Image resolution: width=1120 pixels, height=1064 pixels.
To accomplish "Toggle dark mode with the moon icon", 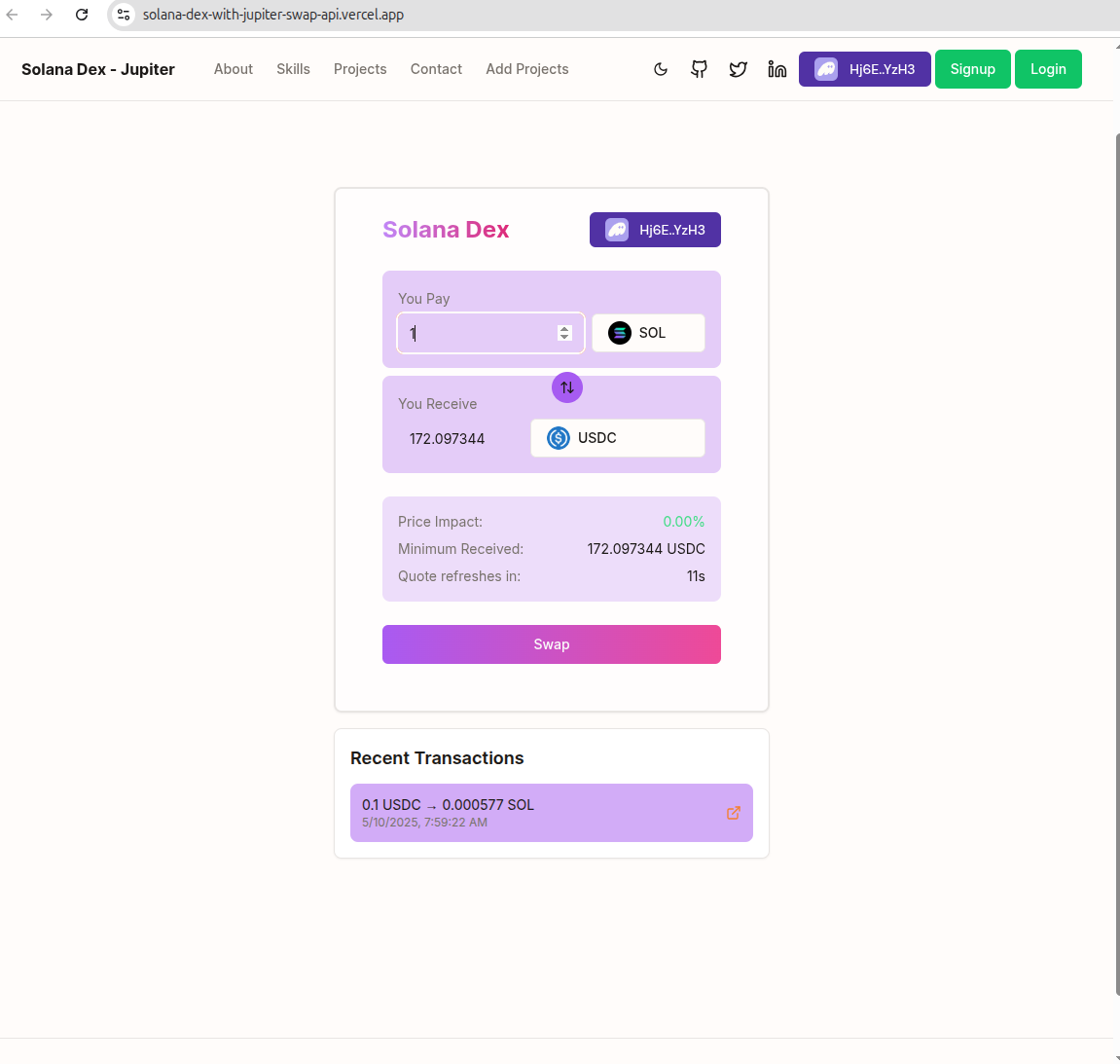I will point(661,69).
